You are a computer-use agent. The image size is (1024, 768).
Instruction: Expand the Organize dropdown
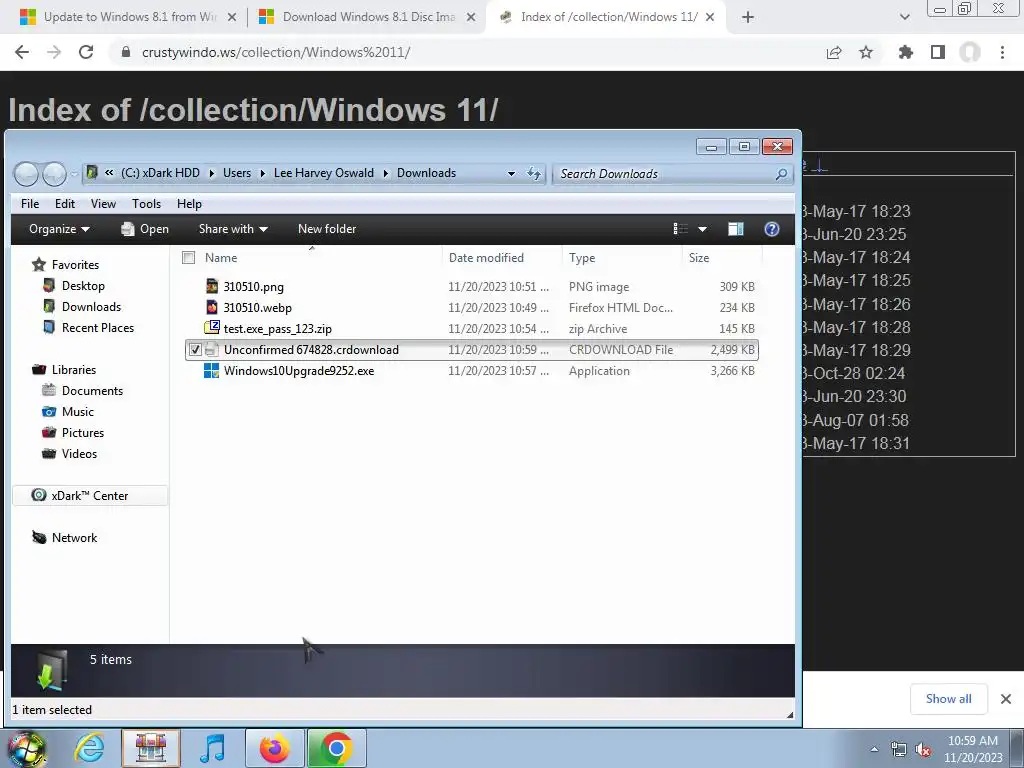59,229
